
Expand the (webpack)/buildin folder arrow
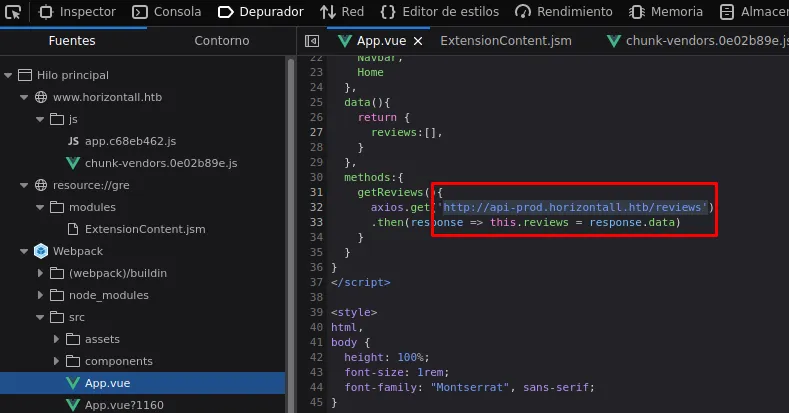[40, 273]
